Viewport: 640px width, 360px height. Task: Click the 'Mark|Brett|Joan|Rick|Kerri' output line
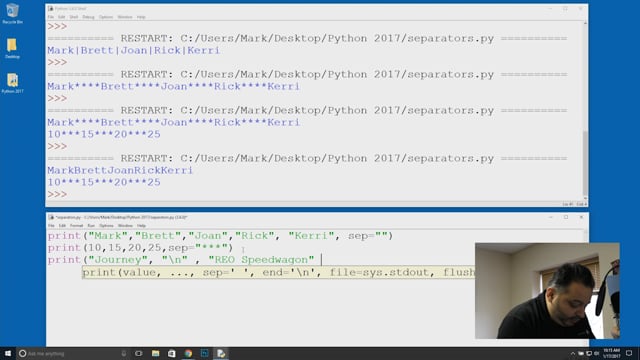tap(133, 50)
